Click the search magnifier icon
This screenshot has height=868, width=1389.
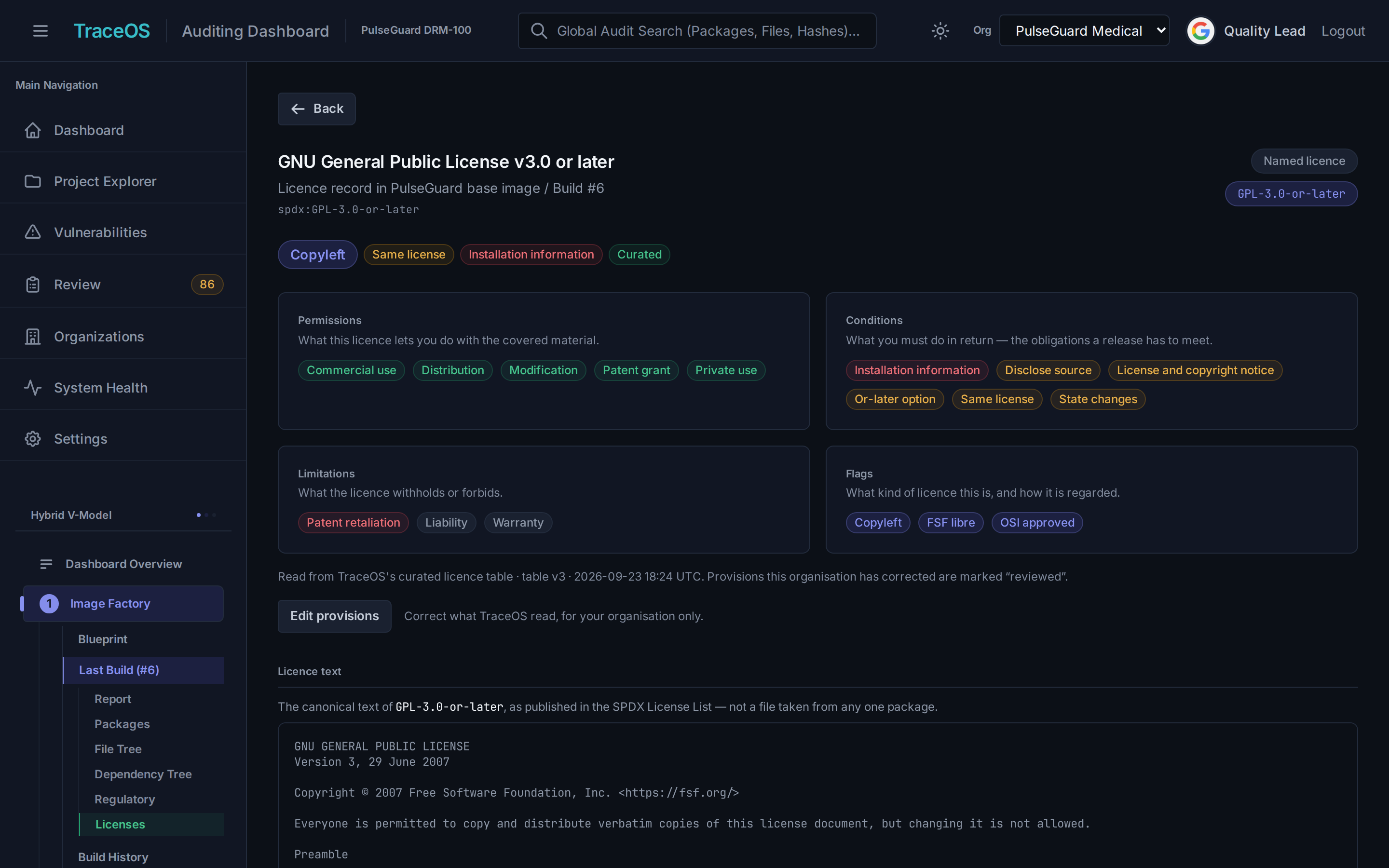[538, 31]
